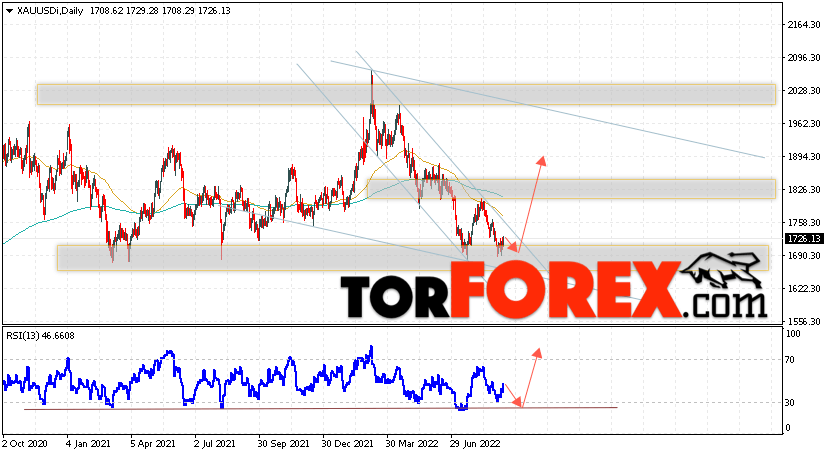The image size is (828, 455).
Task: Click the 30 Dec 2021 date label
Action: [x=347, y=444]
